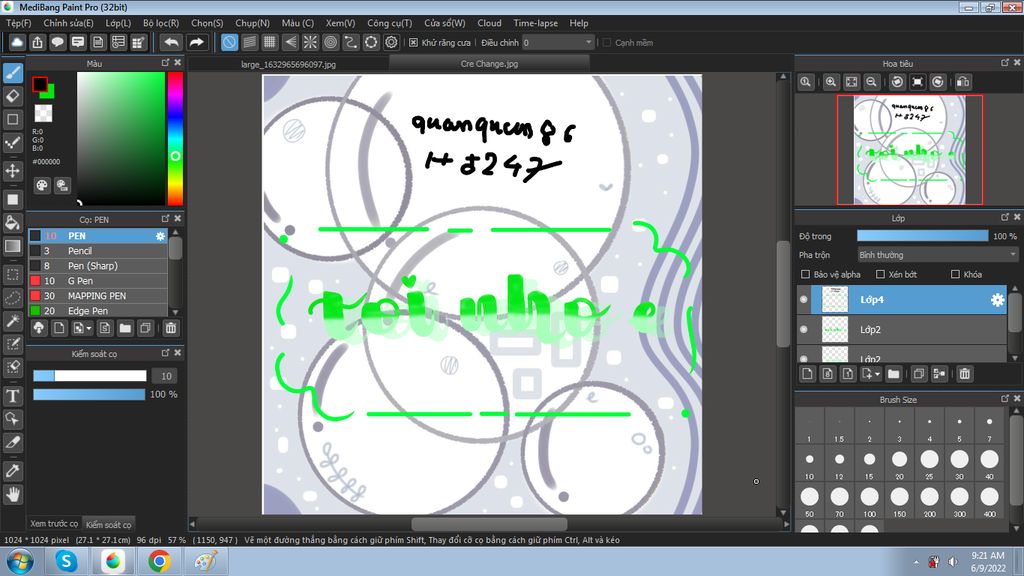Open the Bộ lọc(R) menu

(161, 23)
